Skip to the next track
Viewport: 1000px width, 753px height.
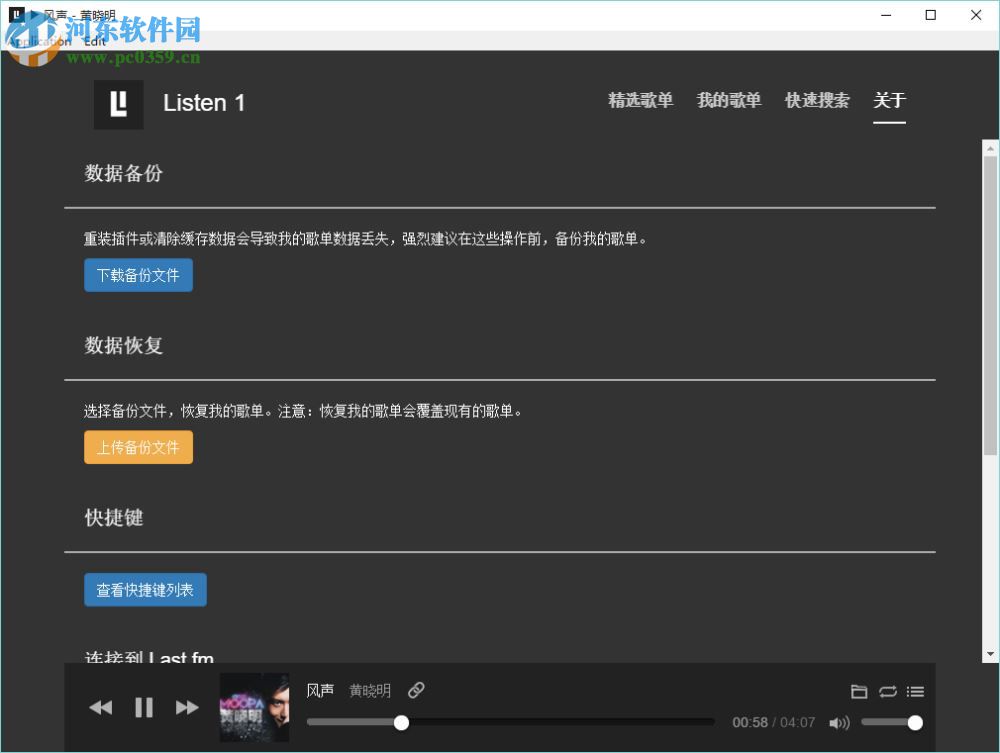pos(187,707)
